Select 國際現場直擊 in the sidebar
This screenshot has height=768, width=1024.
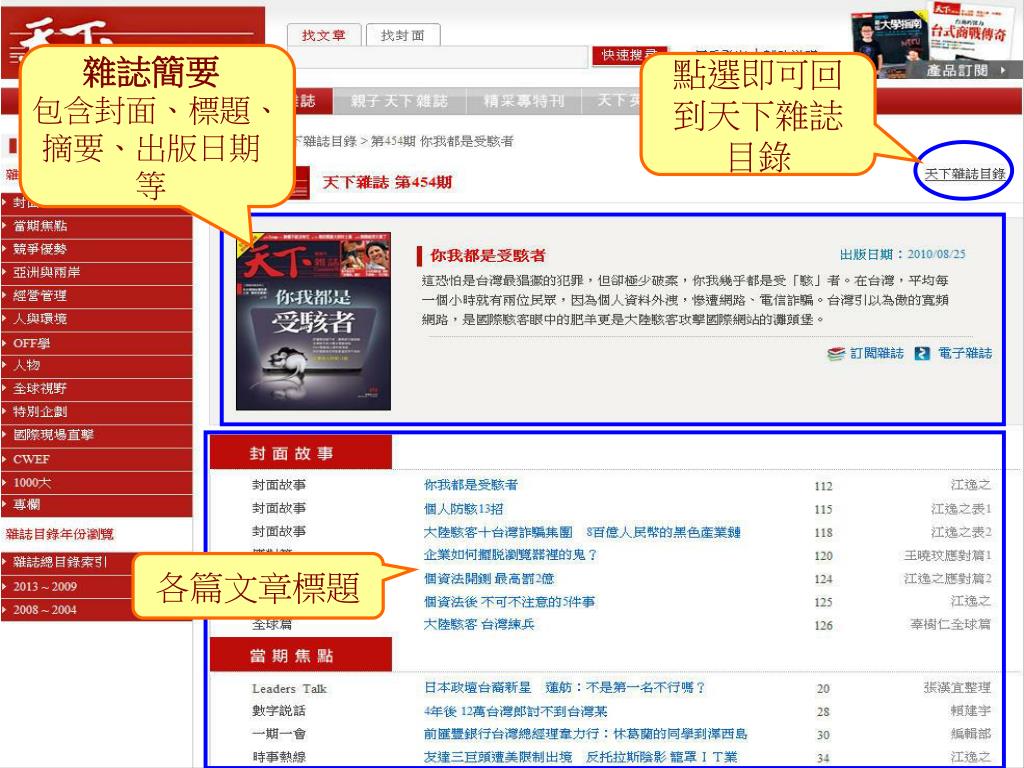pyautogui.click(x=97, y=436)
